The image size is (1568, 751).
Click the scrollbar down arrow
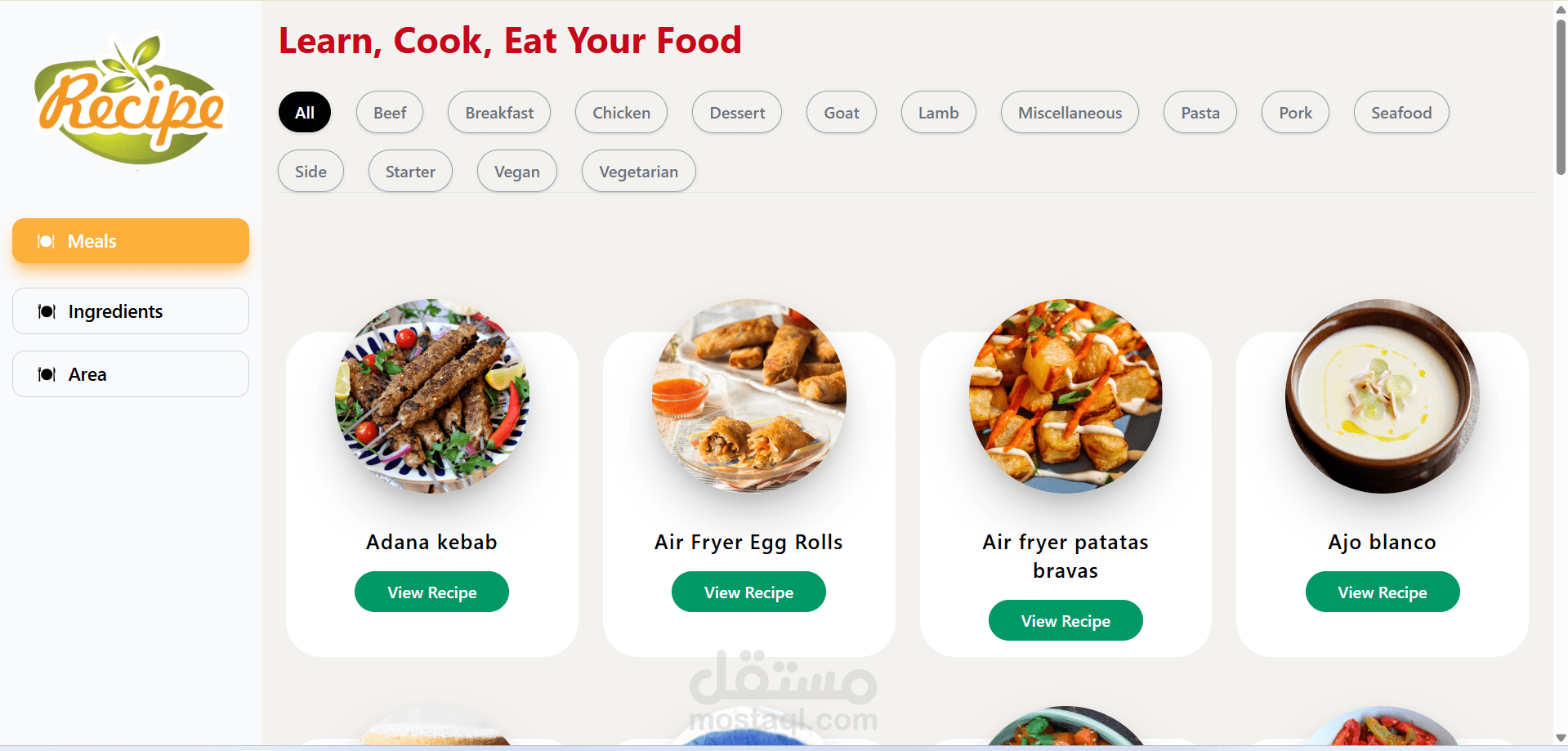tap(1561, 738)
